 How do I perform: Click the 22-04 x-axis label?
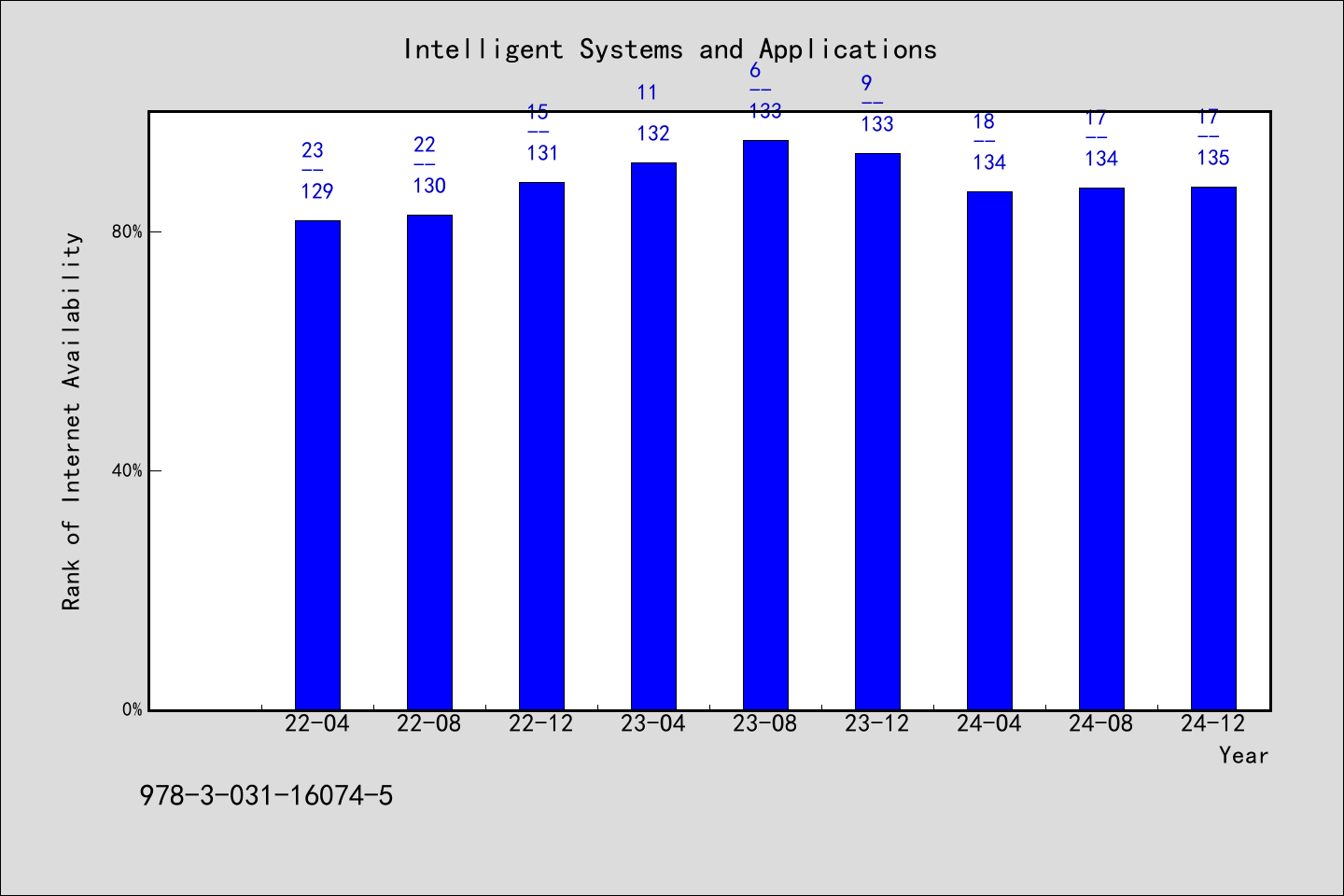(317, 723)
